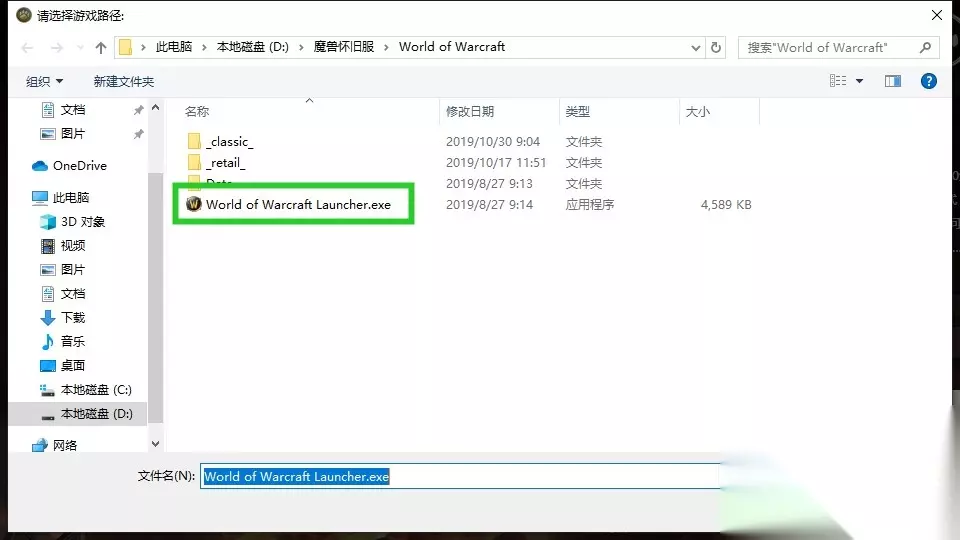Click the Launcher.exe WoW icon
The width and height of the screenshot is (960, 540).
(193, 204)
